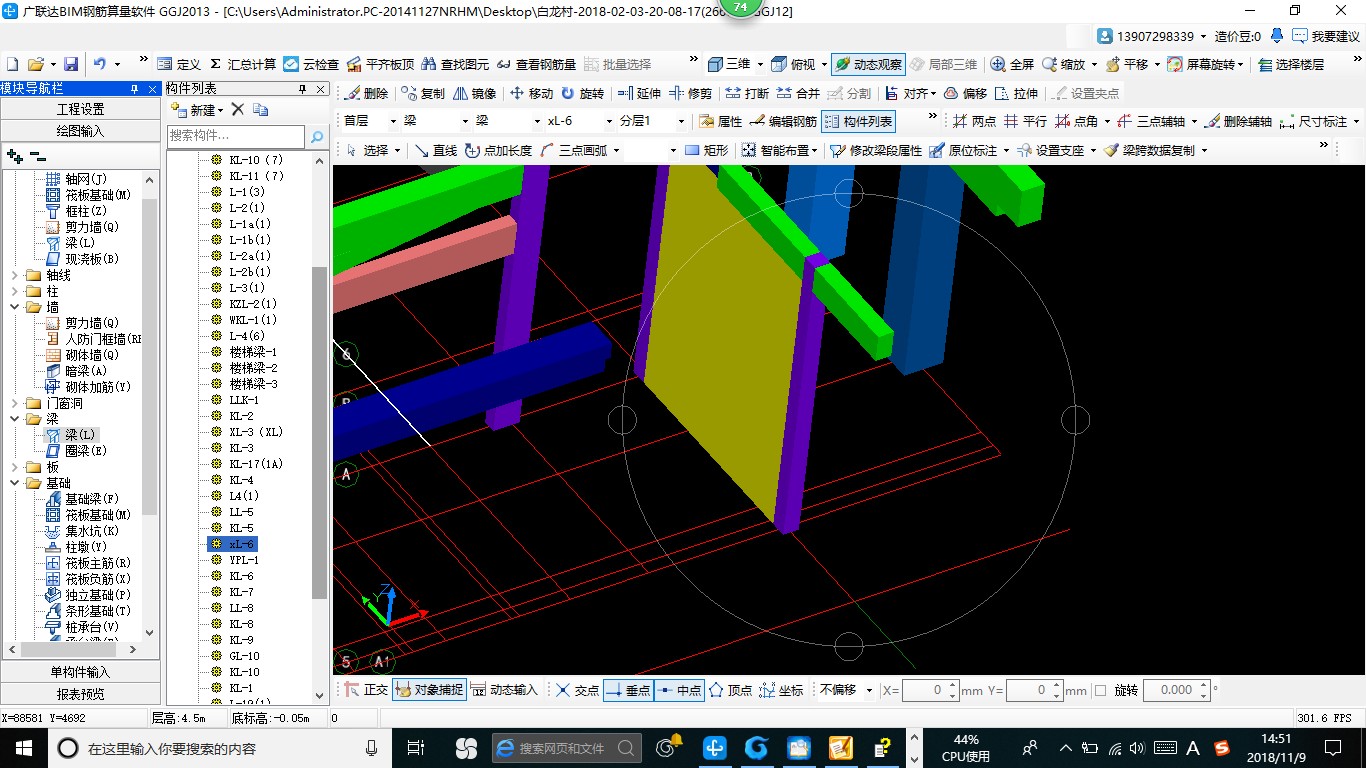Select the 修剪 trim tool

pos(690,93)
